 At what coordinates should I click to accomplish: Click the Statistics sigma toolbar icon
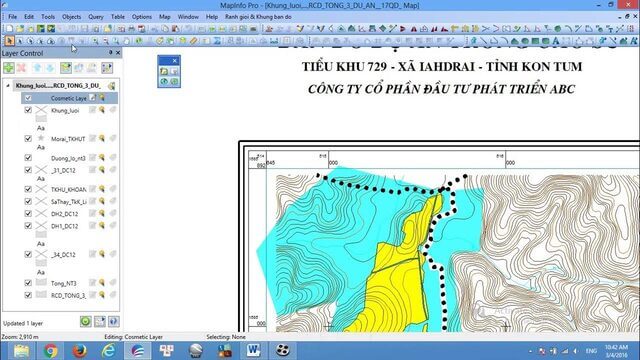point(217,41)
